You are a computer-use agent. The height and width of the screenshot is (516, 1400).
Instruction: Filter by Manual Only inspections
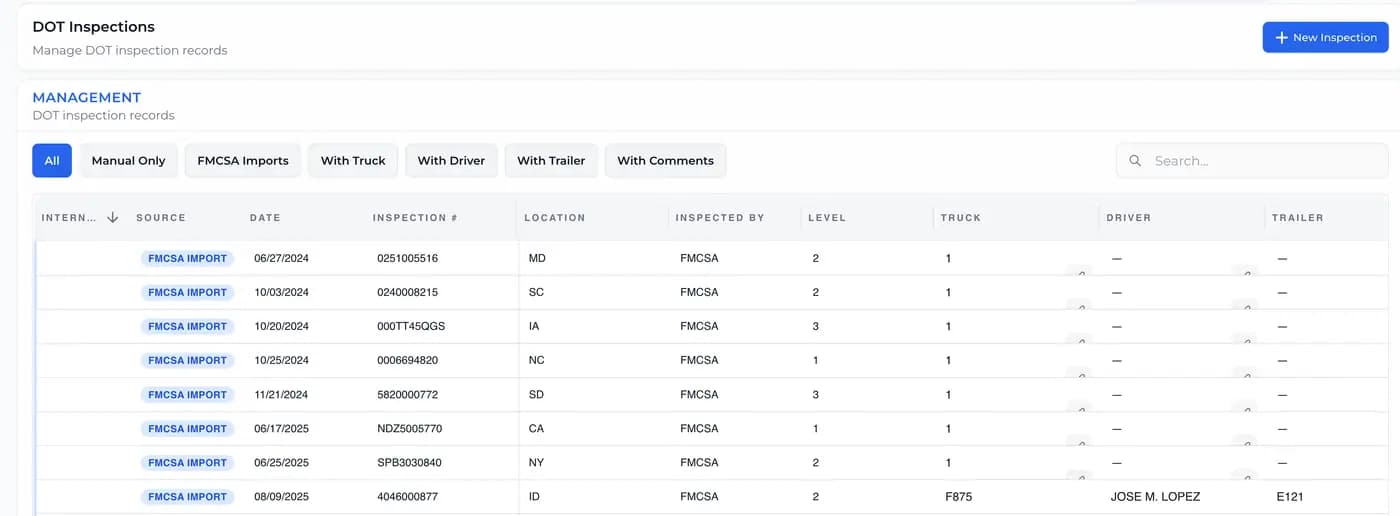click(128, 161)
